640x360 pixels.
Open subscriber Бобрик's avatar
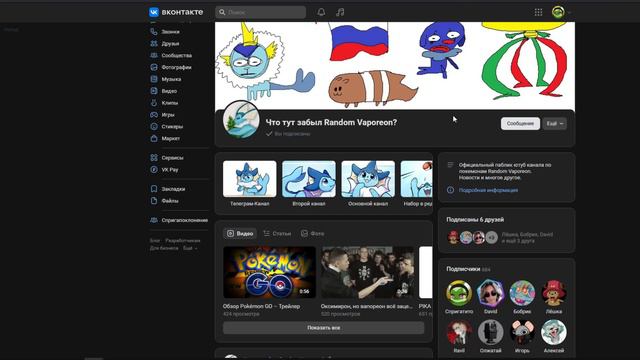[x=522, y=293]
